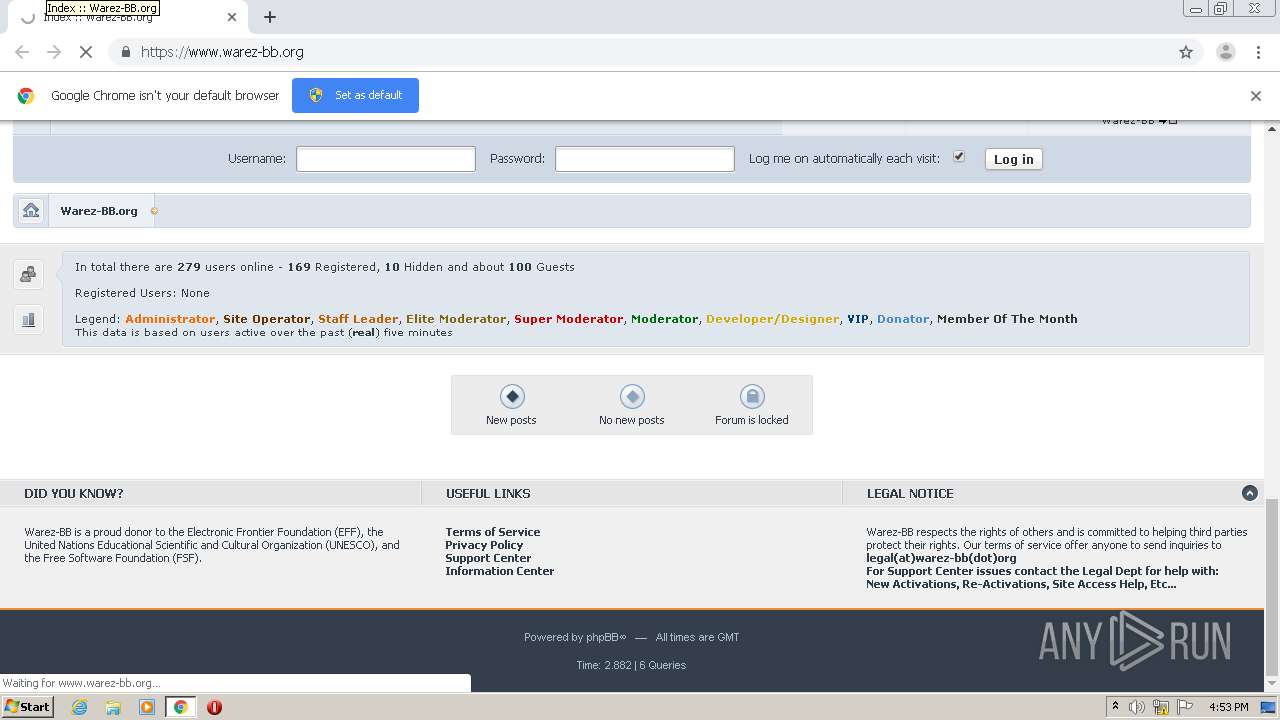The height and width of the screenshot is (720, 1280).
Task: Click the Elite Moderator legend link
Action: tap(456, 319)
